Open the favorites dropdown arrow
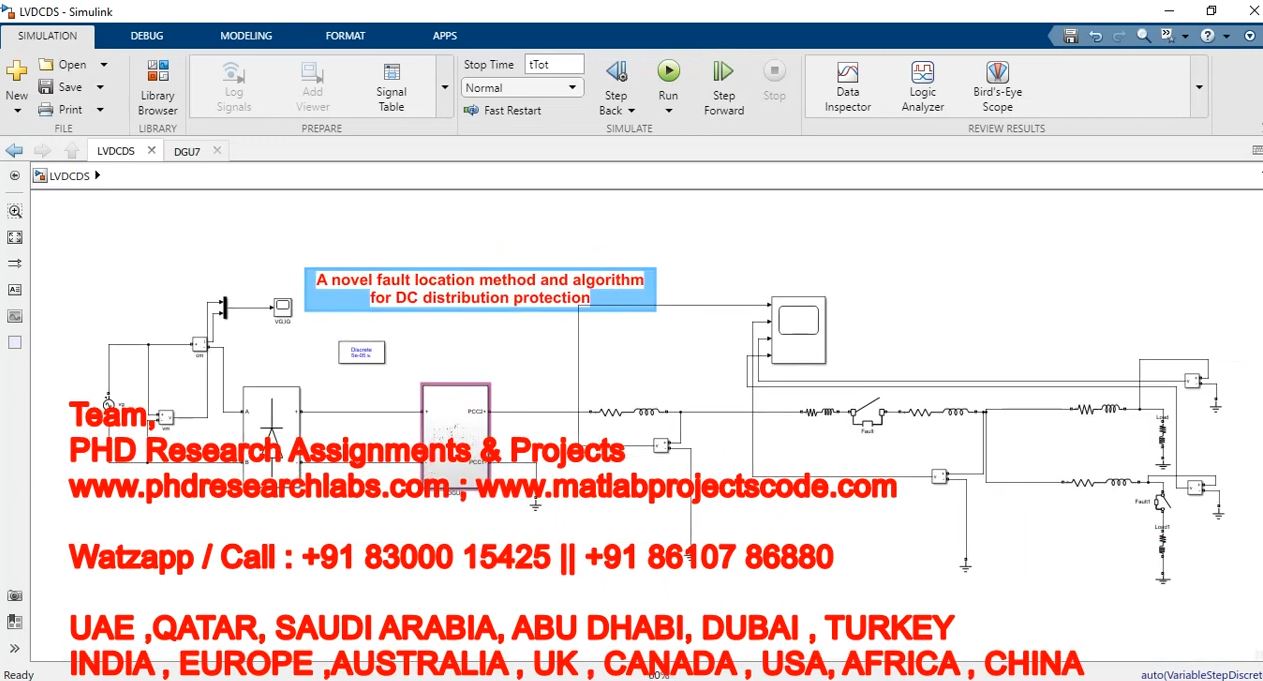 [1185, 36]
